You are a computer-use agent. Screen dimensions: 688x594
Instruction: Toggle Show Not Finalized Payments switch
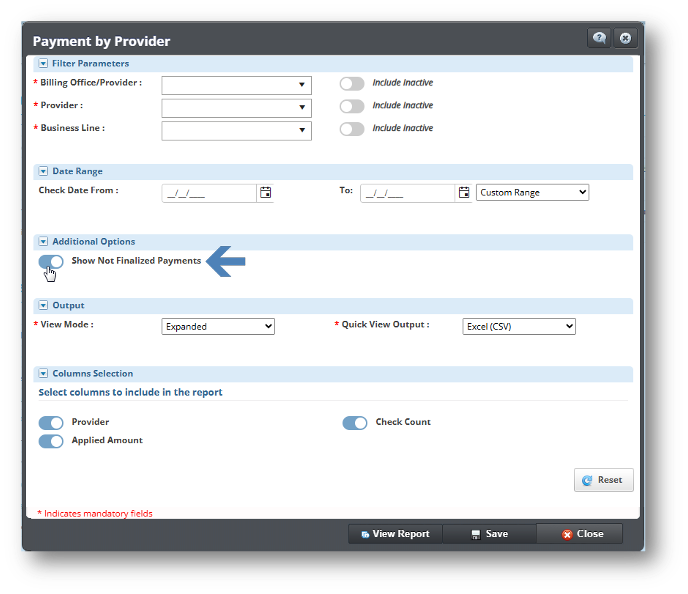pos(51,262)
